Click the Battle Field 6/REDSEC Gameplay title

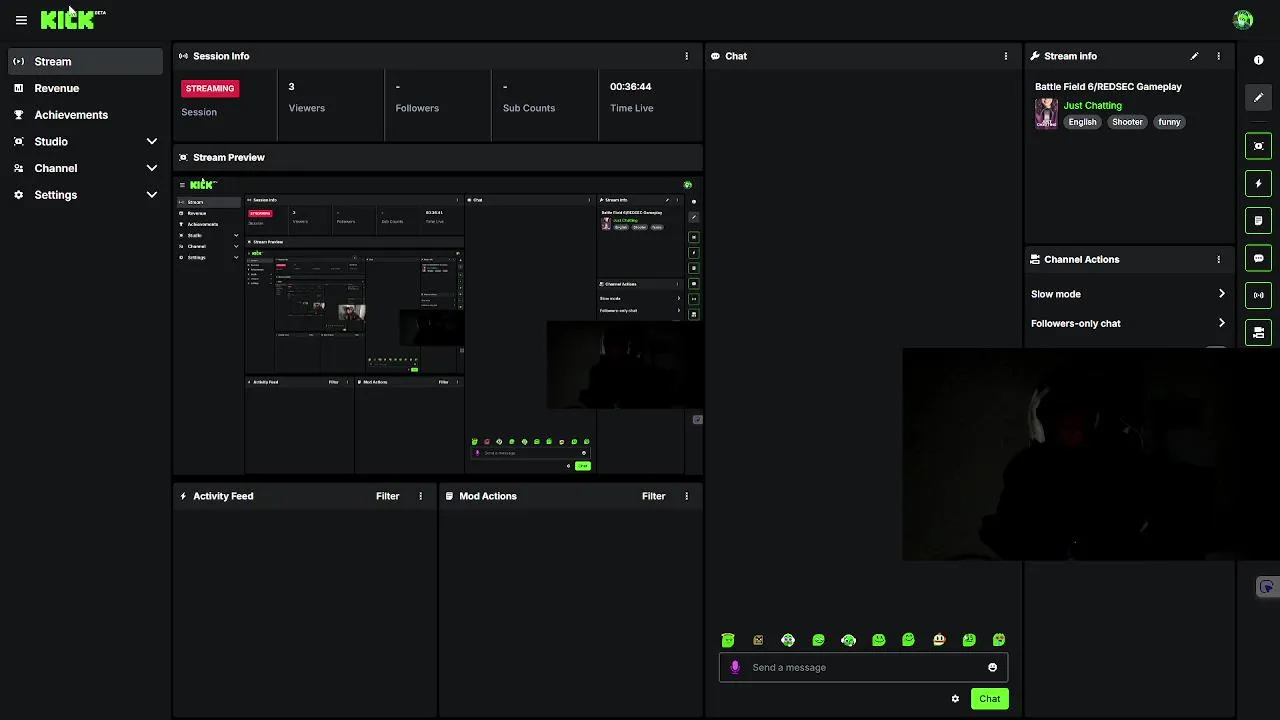1108,87
